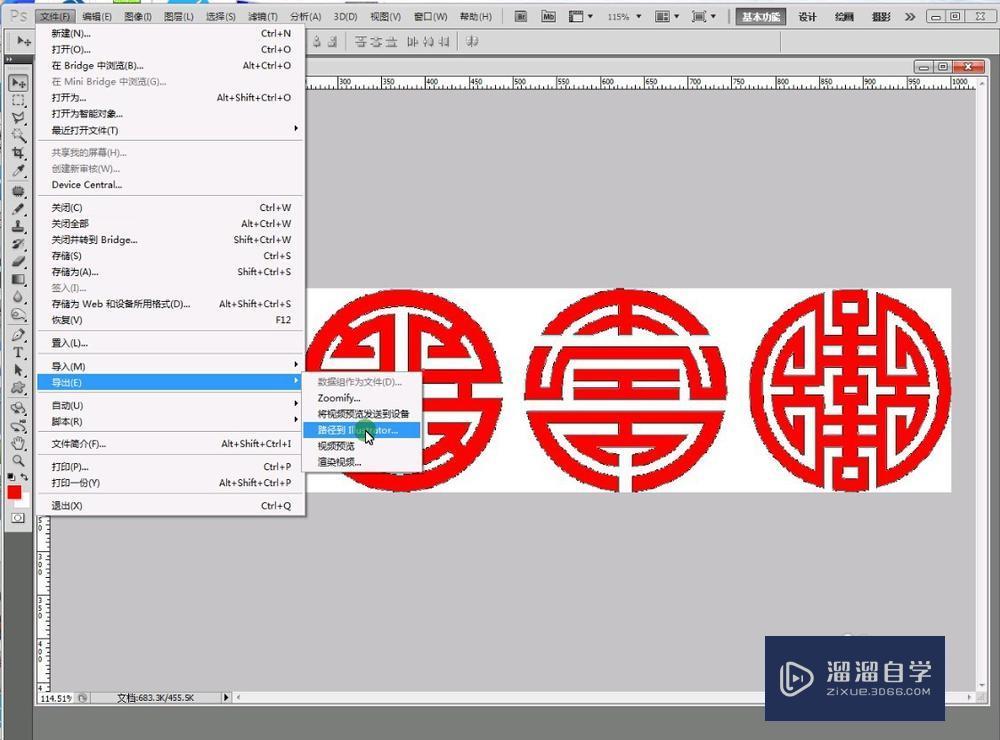This screenshot has height=740, width=1000.
Task: Select the 3D Object Rotate tool
Action: (18, 408)
